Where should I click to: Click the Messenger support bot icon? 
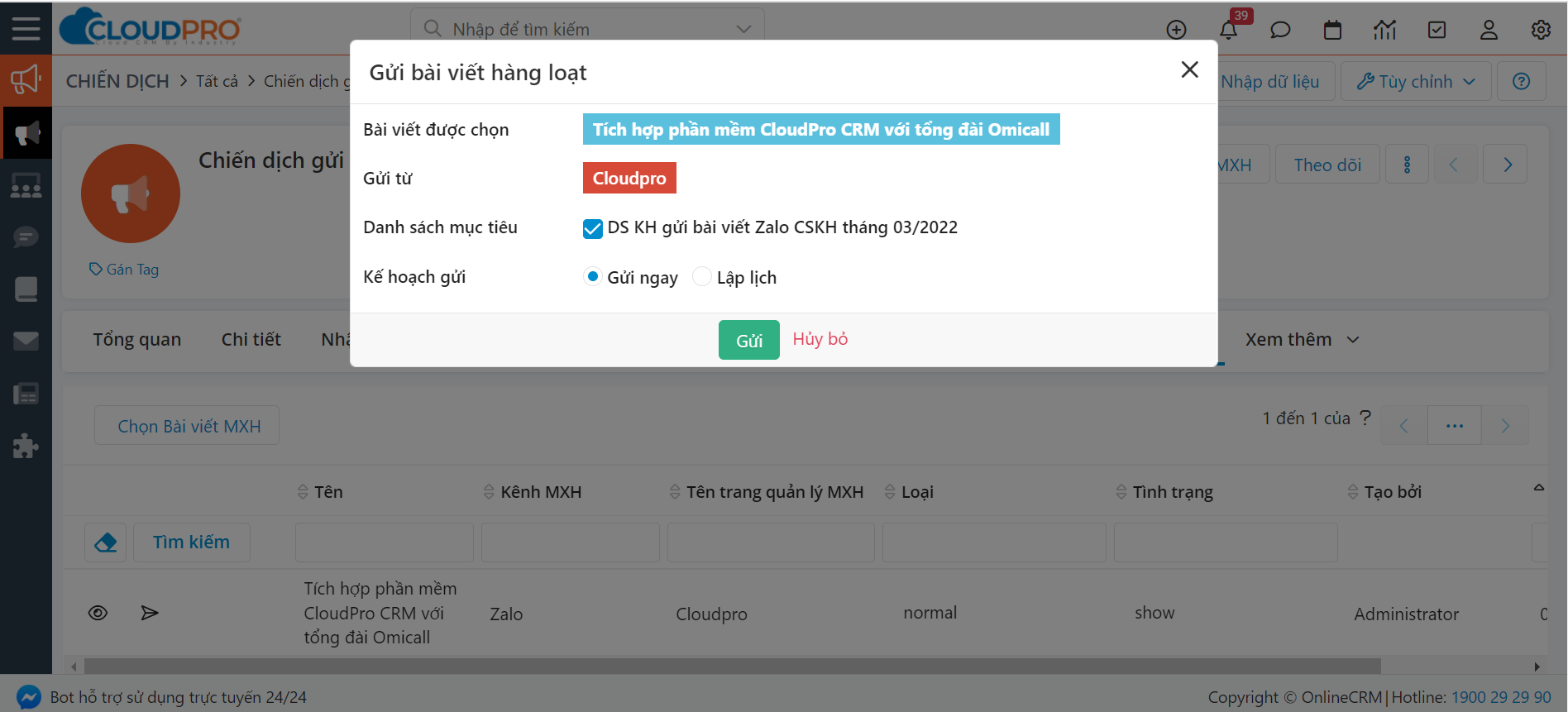pyautogui.click(x=28, y=697)
